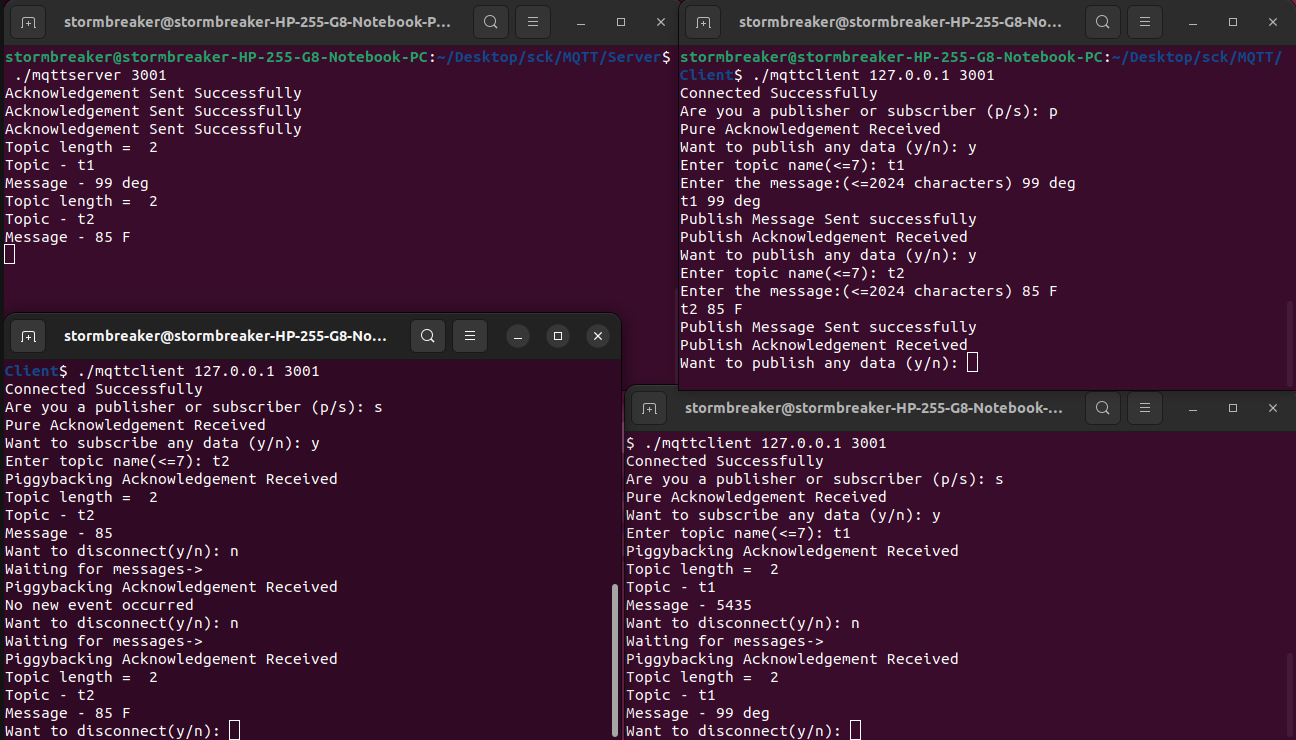Click 'Are you a publisher or subscriber (p/s): p'
1296x740 pixels.
point(869,111)
